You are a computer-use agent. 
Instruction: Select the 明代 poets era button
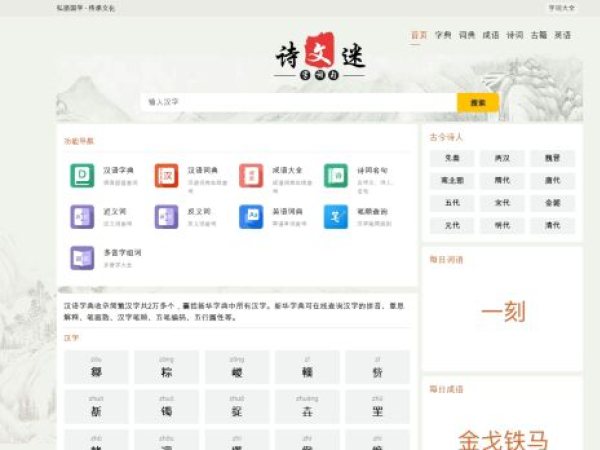click(502, 225)
